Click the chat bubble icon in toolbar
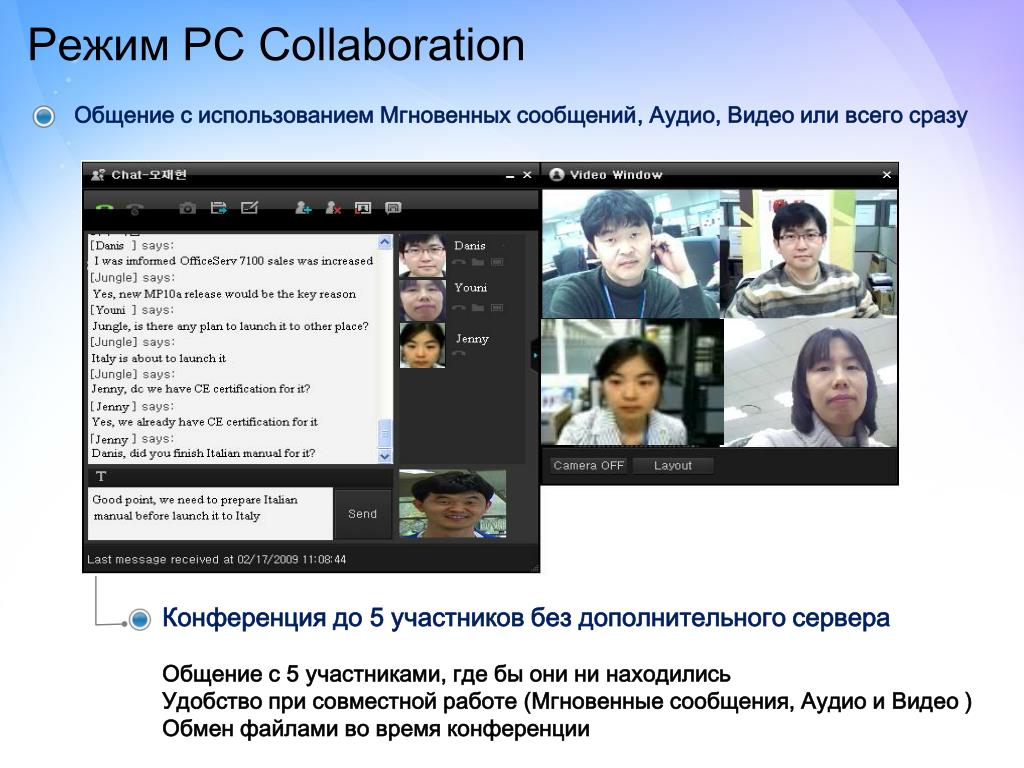The height and width of the screenshot is (768, 1024). (x=393, y=208)
